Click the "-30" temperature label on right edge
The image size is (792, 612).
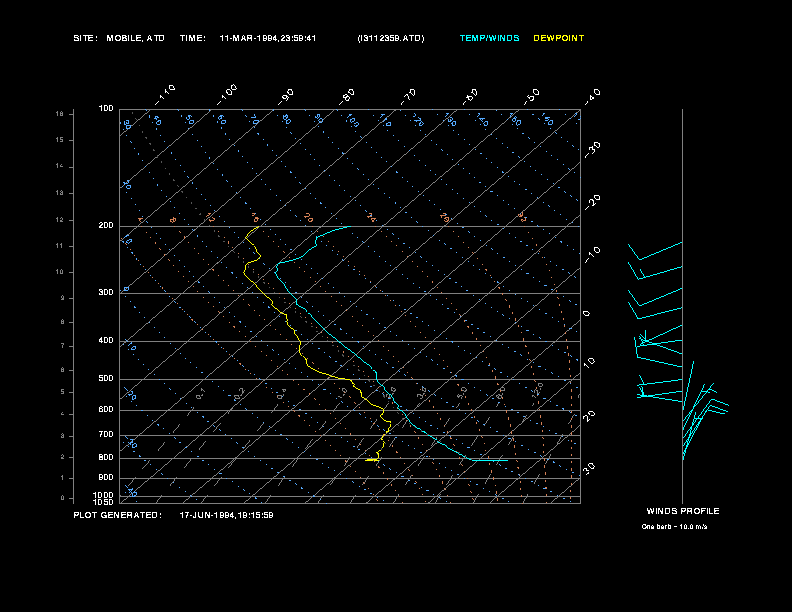592,149
